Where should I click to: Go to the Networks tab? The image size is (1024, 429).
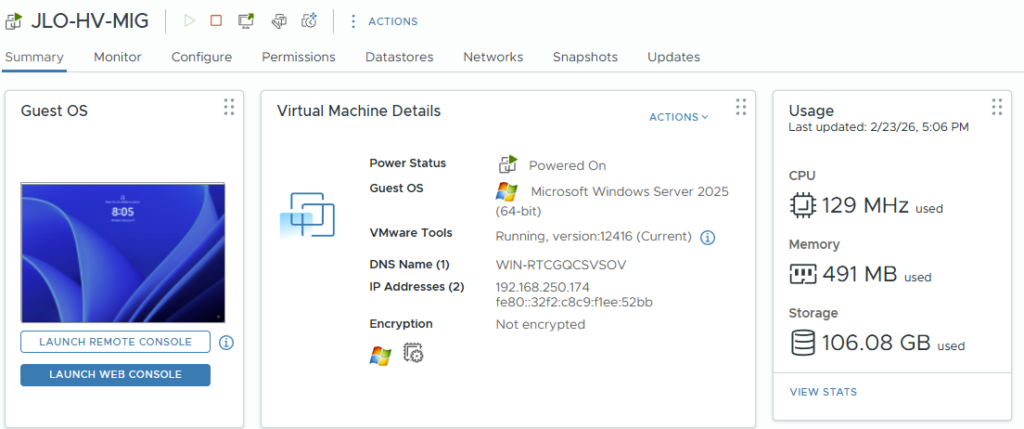click(x=493, y=57)
